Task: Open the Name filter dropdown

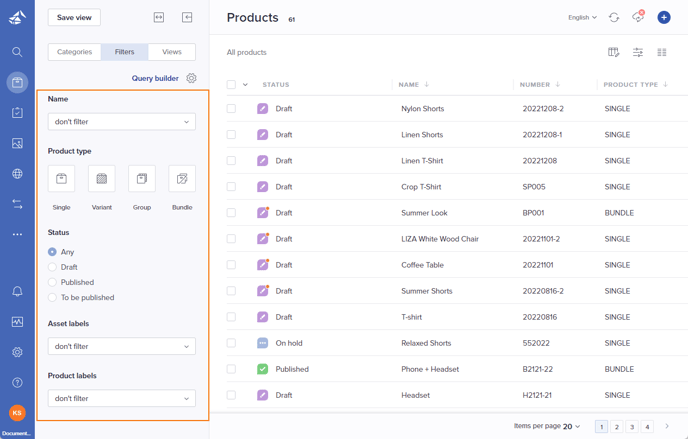Action: (x=121, y=122)
